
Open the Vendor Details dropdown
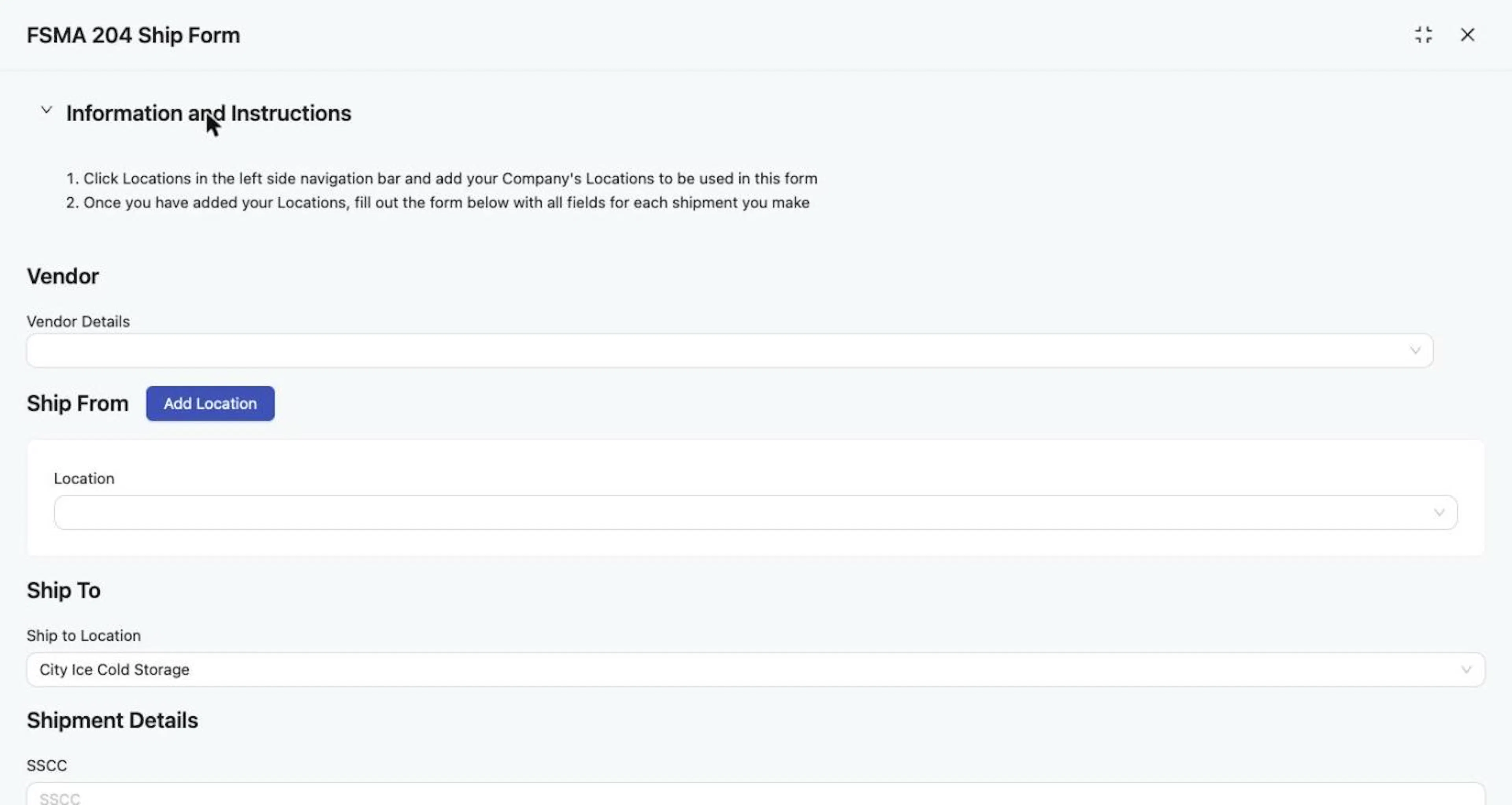pos(730,351)
